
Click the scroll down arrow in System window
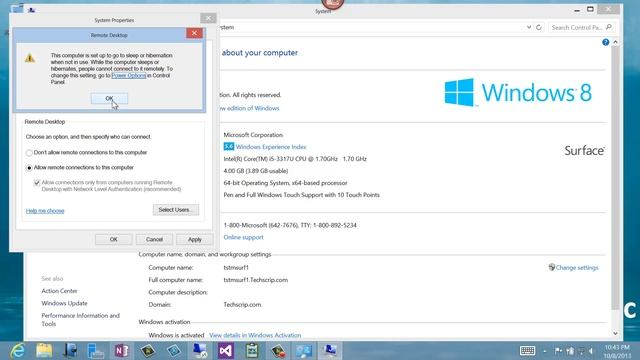[x=615, y=333]
